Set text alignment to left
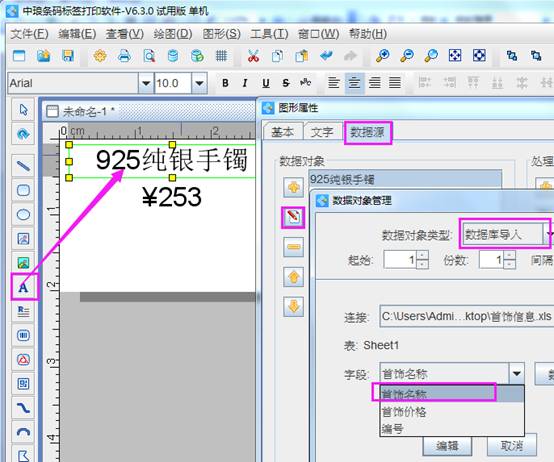 [334, 83]
